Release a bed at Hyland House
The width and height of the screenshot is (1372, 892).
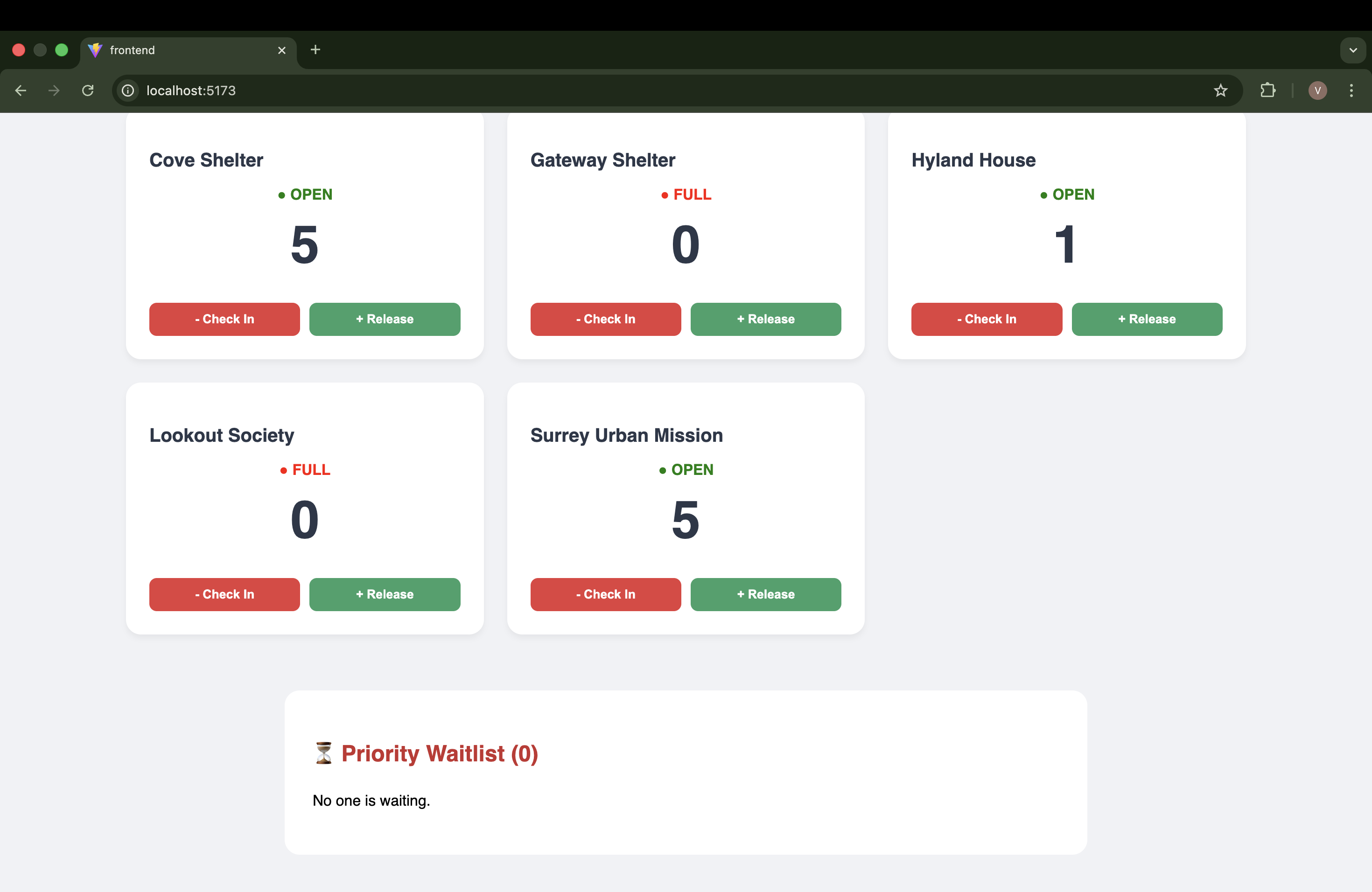point(1147,319)
